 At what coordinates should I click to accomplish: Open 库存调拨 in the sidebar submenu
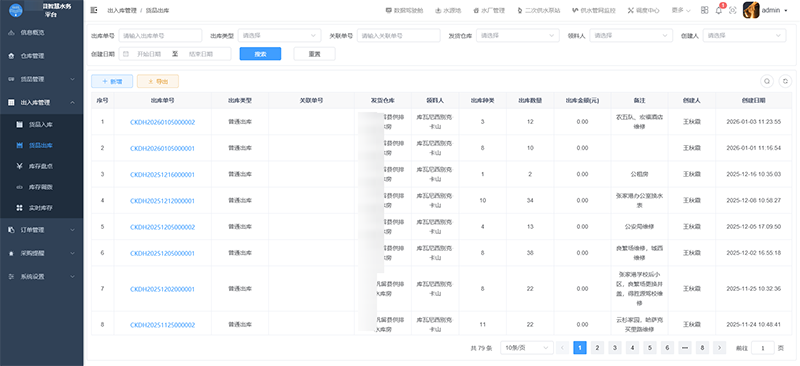[41, 187]
